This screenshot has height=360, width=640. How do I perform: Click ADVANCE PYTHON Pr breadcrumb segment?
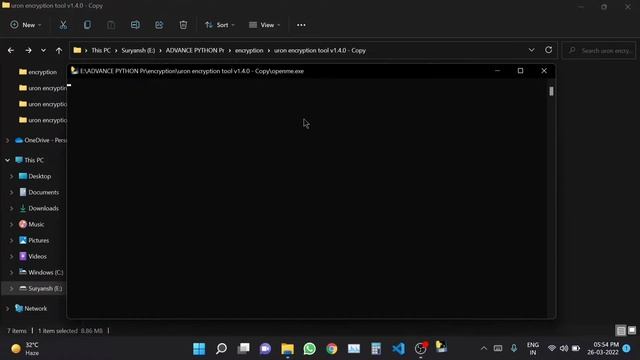point(195,51)
